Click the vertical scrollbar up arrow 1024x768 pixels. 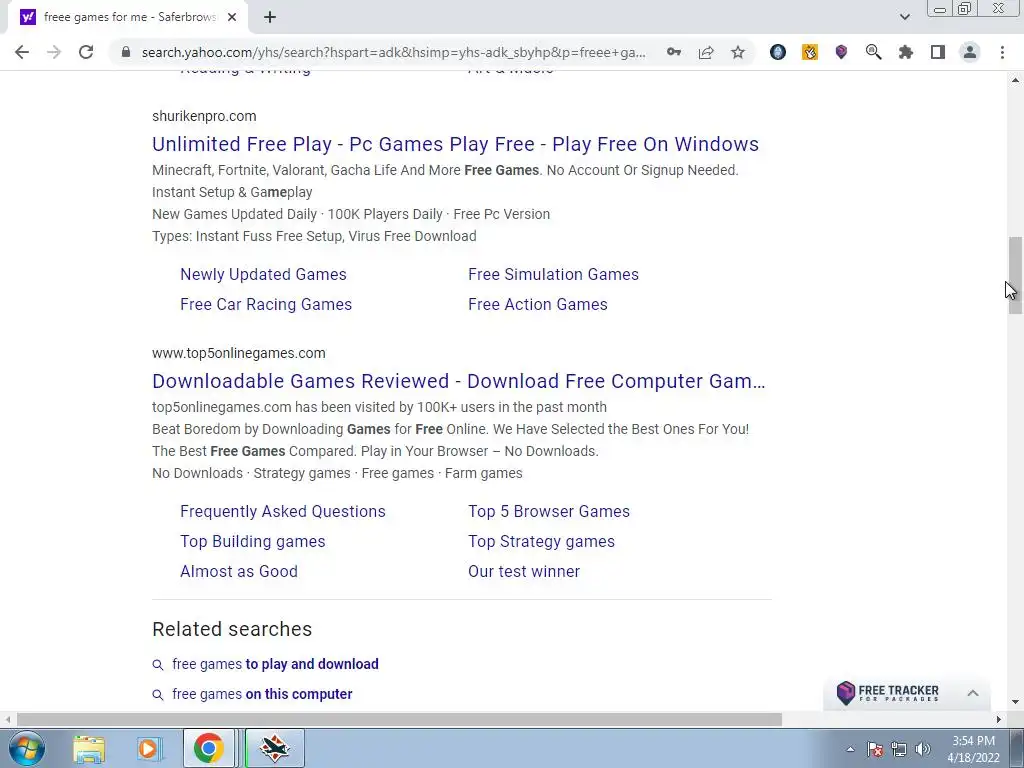pos(1015,80)
